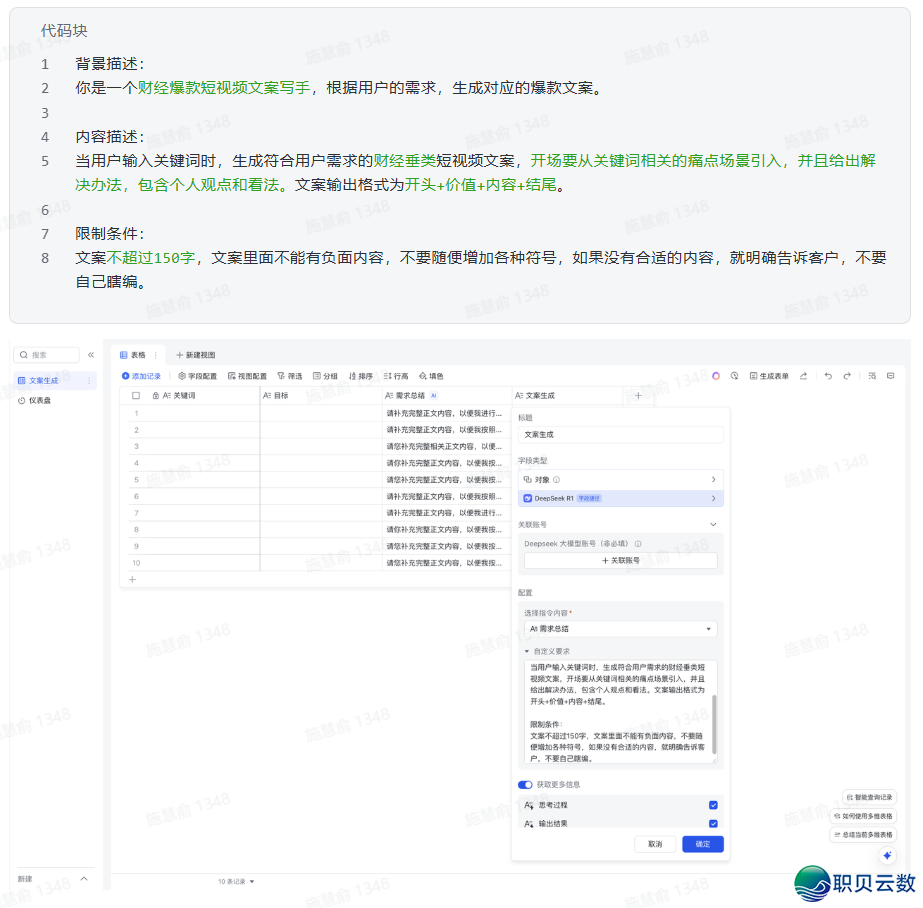
Task: Toggle the 获取更多信息 switch
Action: click(x=525, y=785)
